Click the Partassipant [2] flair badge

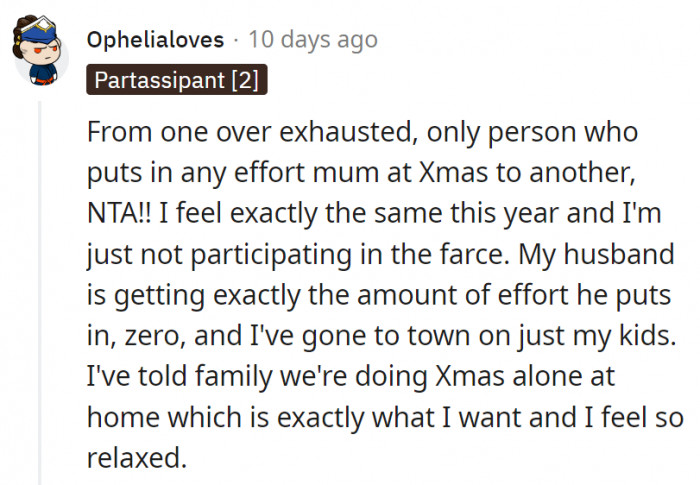click(x=174, y=80)
